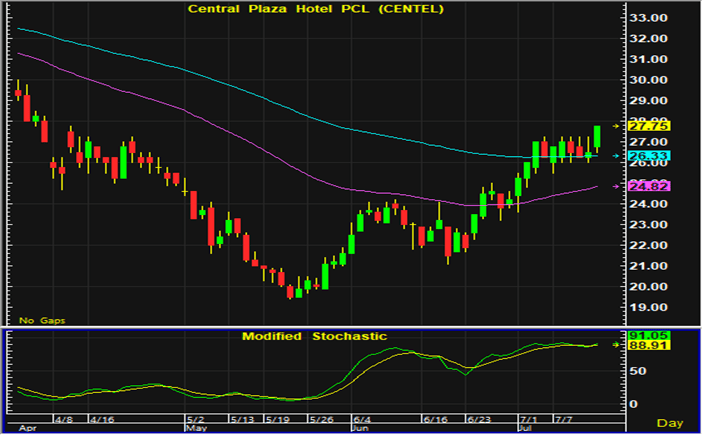Click the arrow beside the 27.75 price label
Image resolution: width=703 pixels, height=435 pixels.
616,126
